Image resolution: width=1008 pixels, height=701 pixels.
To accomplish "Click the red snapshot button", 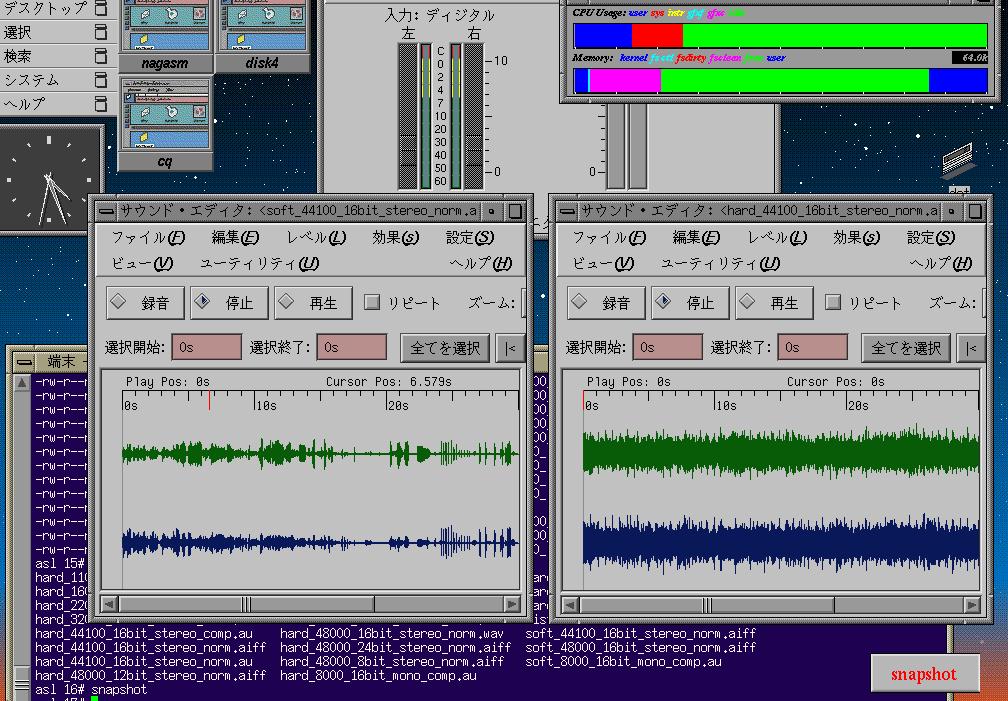I will pos(923,674).
